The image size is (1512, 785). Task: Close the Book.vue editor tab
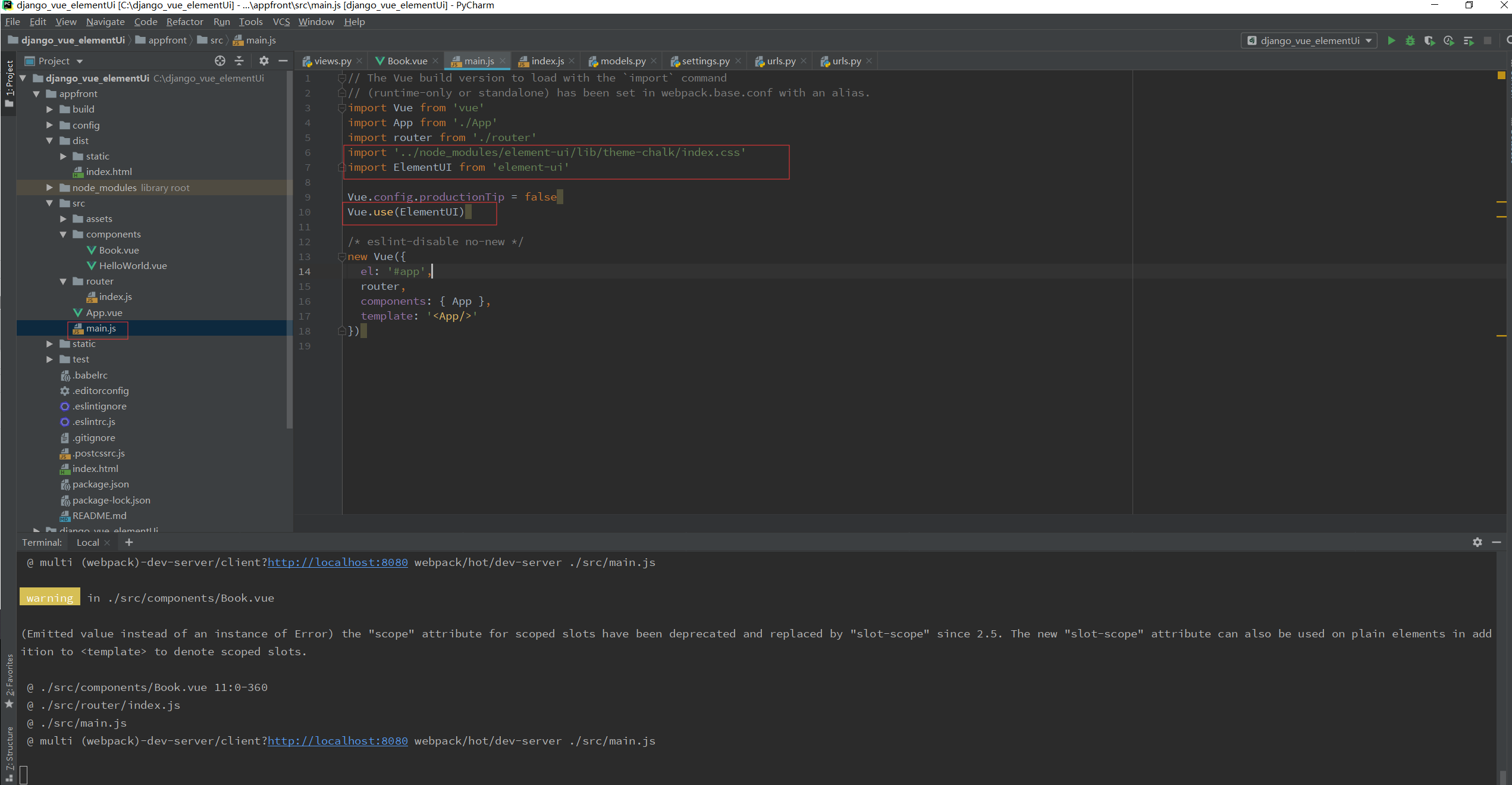pyautogui.click(x=435, y=61)
